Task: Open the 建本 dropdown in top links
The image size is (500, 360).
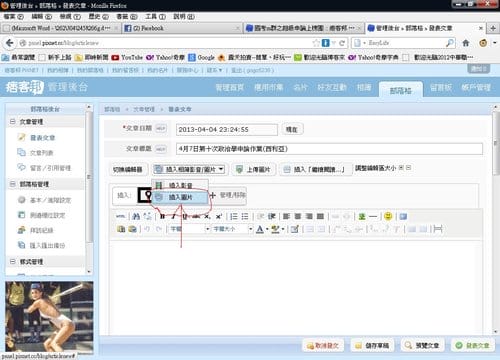Action: 214,70
